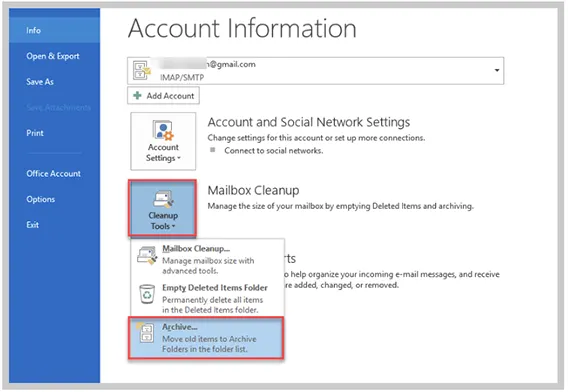Click Exit in the sidebar
Image resolution: width=568 pixels, height=392 pixels.
(32, 225)
